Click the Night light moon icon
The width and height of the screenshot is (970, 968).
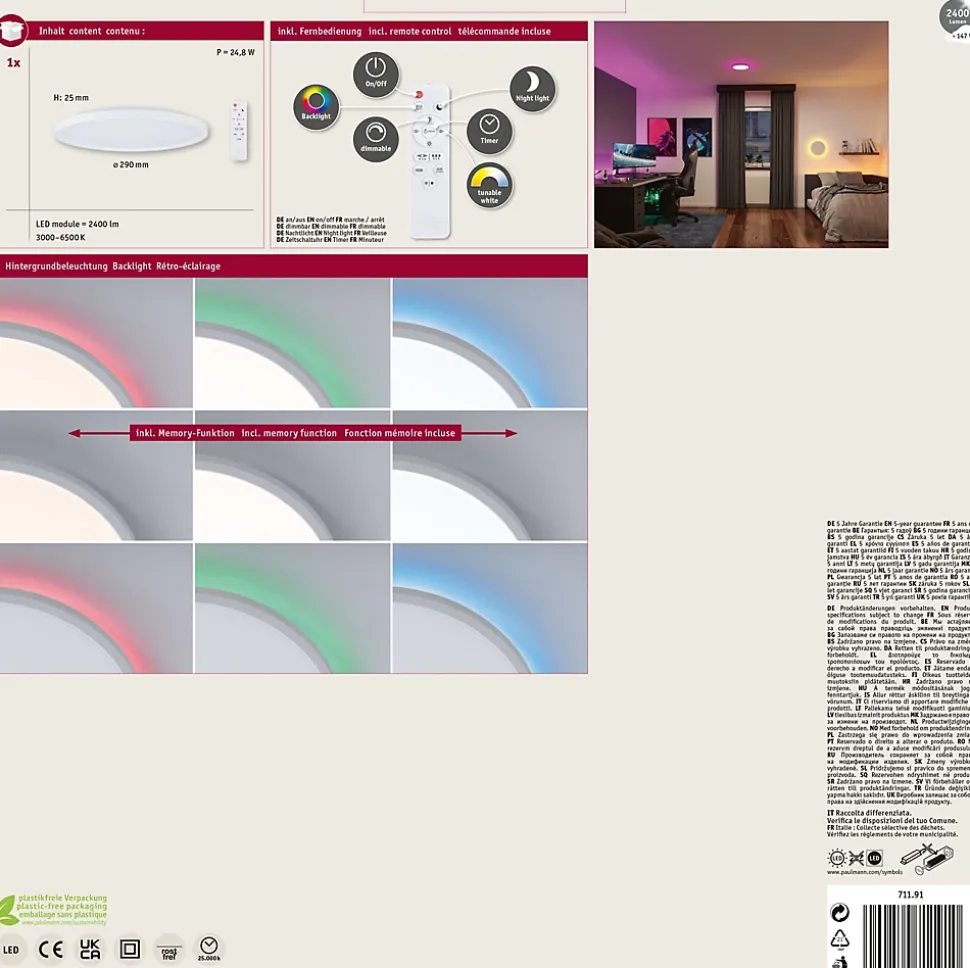coord(533,89)
